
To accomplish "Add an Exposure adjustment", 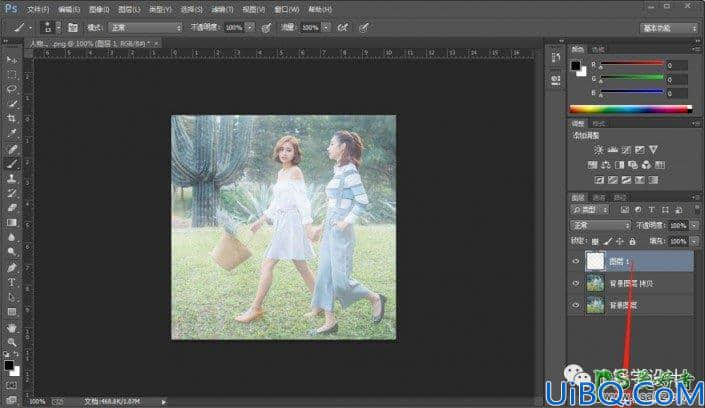I will 640,150.
